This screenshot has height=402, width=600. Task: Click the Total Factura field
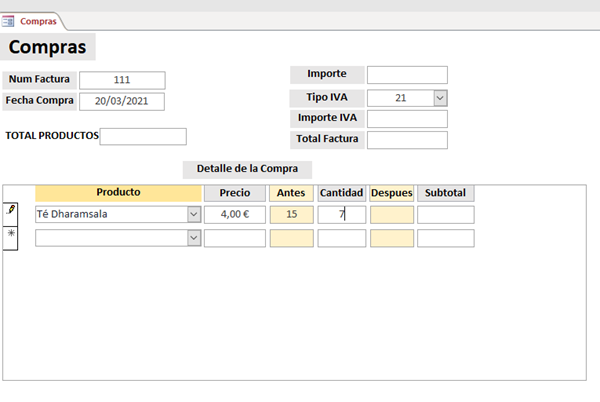tap(407, 140)
